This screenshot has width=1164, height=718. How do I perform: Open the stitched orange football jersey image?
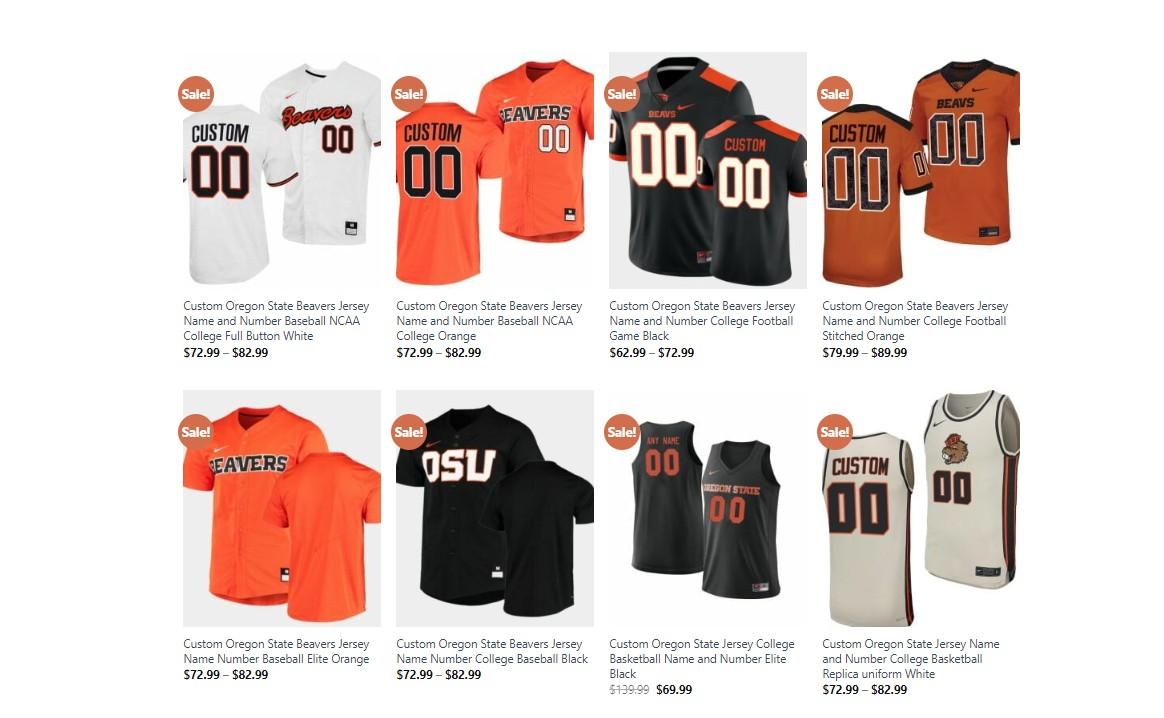tap(921, 170)
